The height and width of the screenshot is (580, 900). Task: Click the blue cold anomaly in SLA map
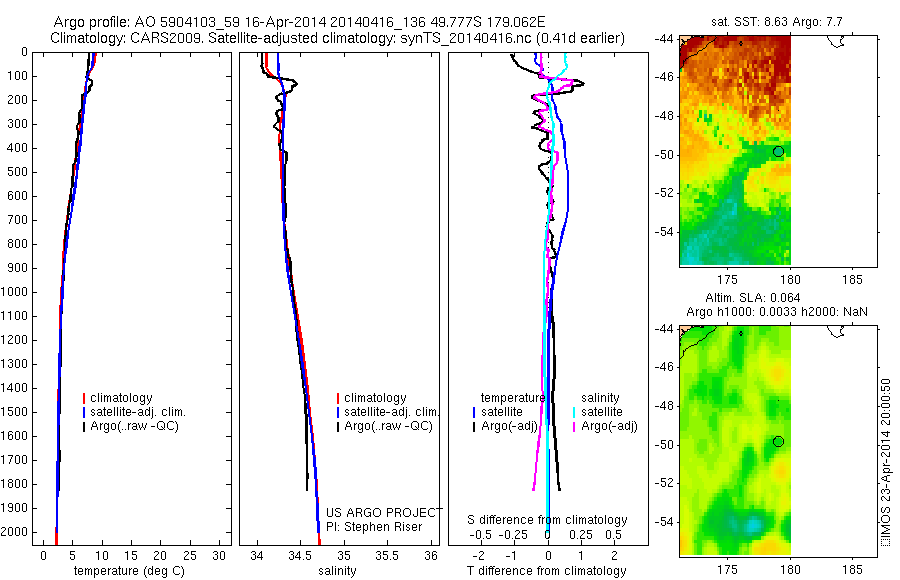[751, 524]
